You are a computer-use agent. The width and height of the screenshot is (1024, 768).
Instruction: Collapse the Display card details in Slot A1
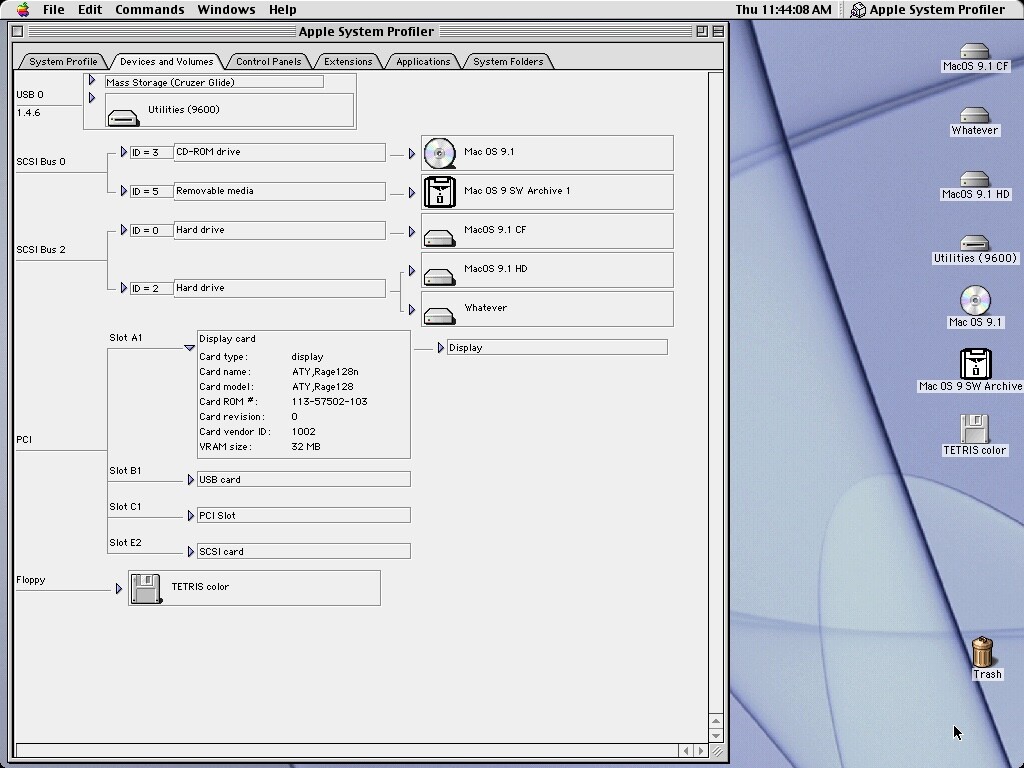pyautogui.click(x=189, y=348)
